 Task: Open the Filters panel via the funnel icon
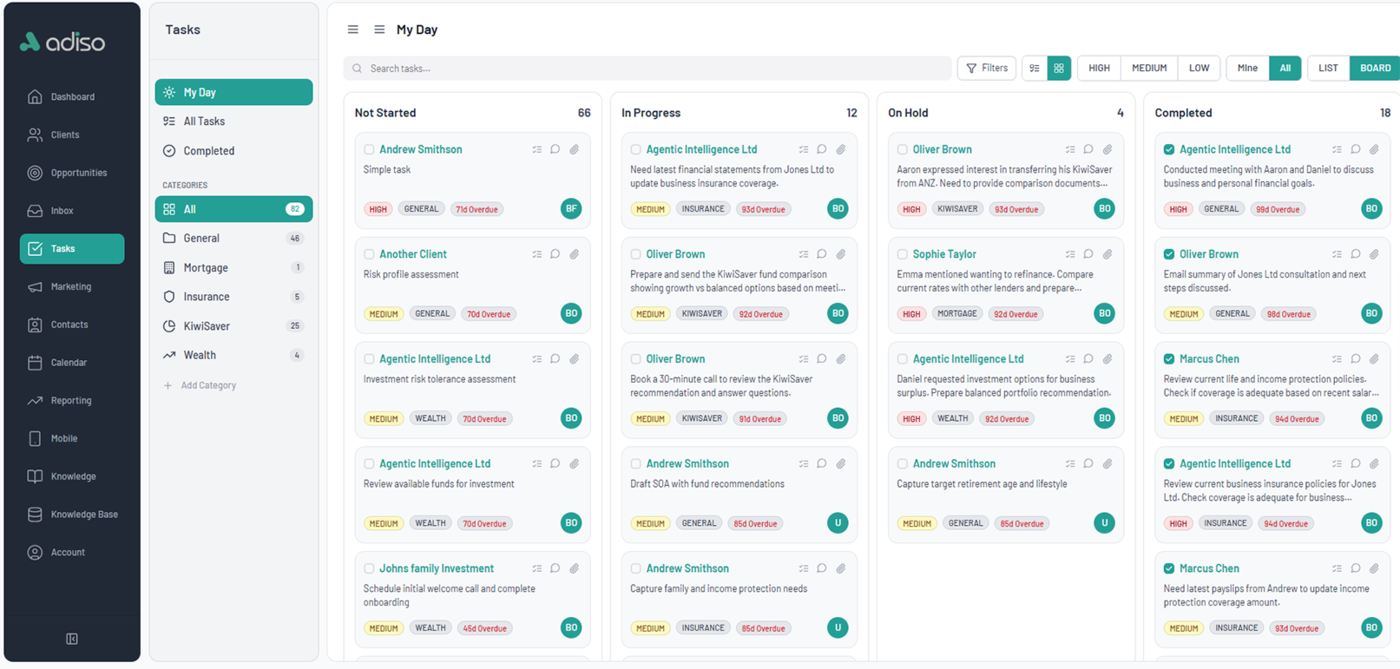click(x=987, y=67)
